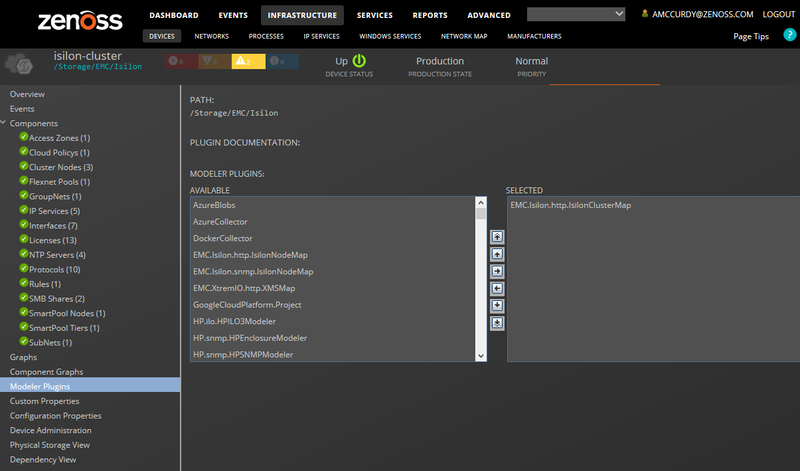Select EMC.Isilon.http.IsilonClusterMap in Selected list

tap(654, 205)
